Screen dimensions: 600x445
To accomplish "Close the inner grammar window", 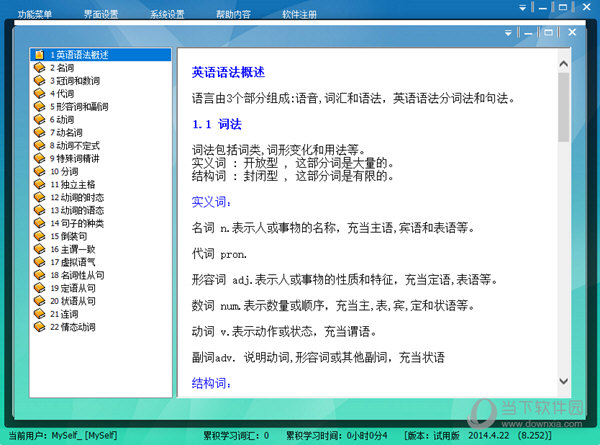I will 572,32.
